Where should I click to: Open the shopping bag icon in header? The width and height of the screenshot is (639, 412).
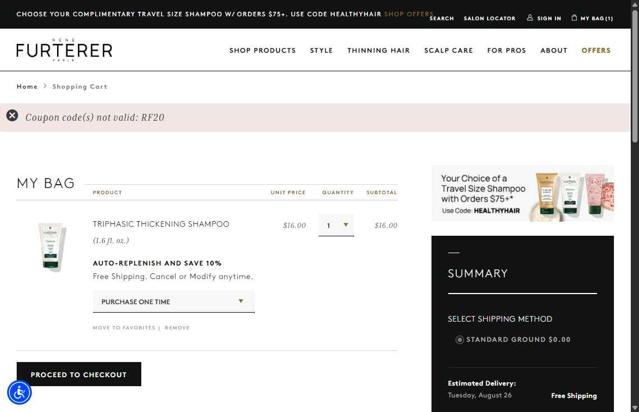(574, 18)
